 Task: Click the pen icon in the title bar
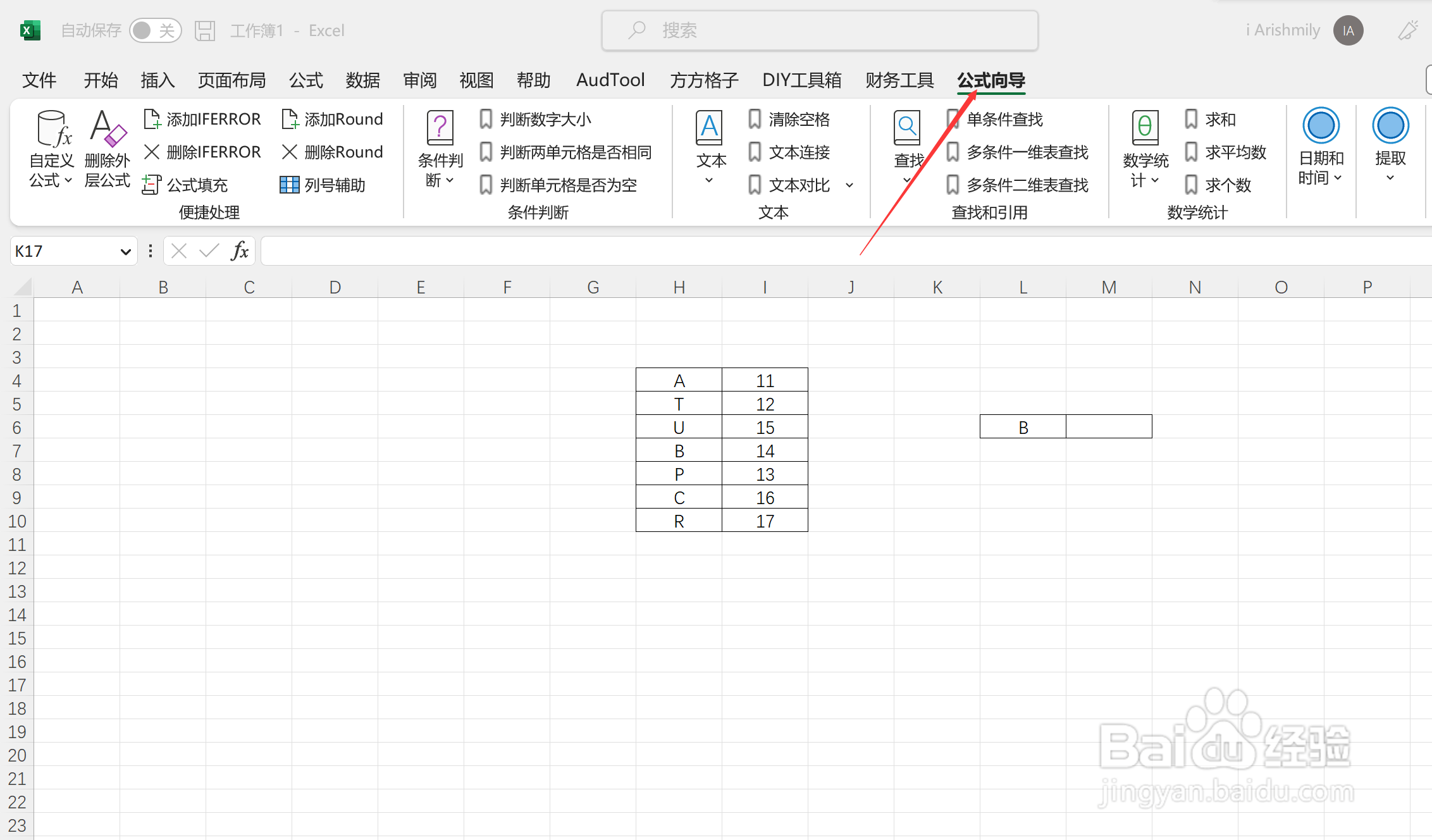click(x=1407, y=30)
